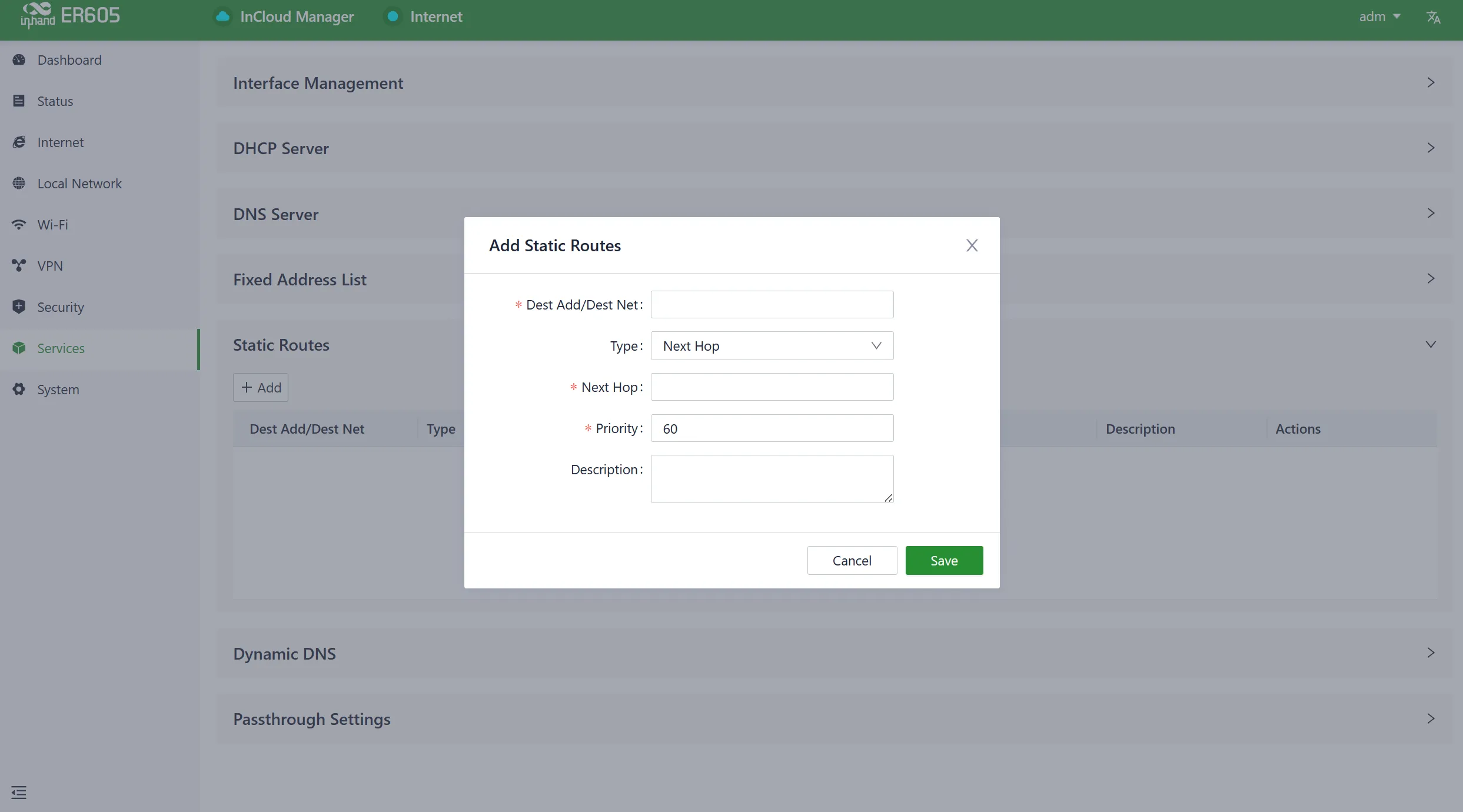Click the Wi-Fi signal icon
1463x812 pixels.
[x=19, y=224]
